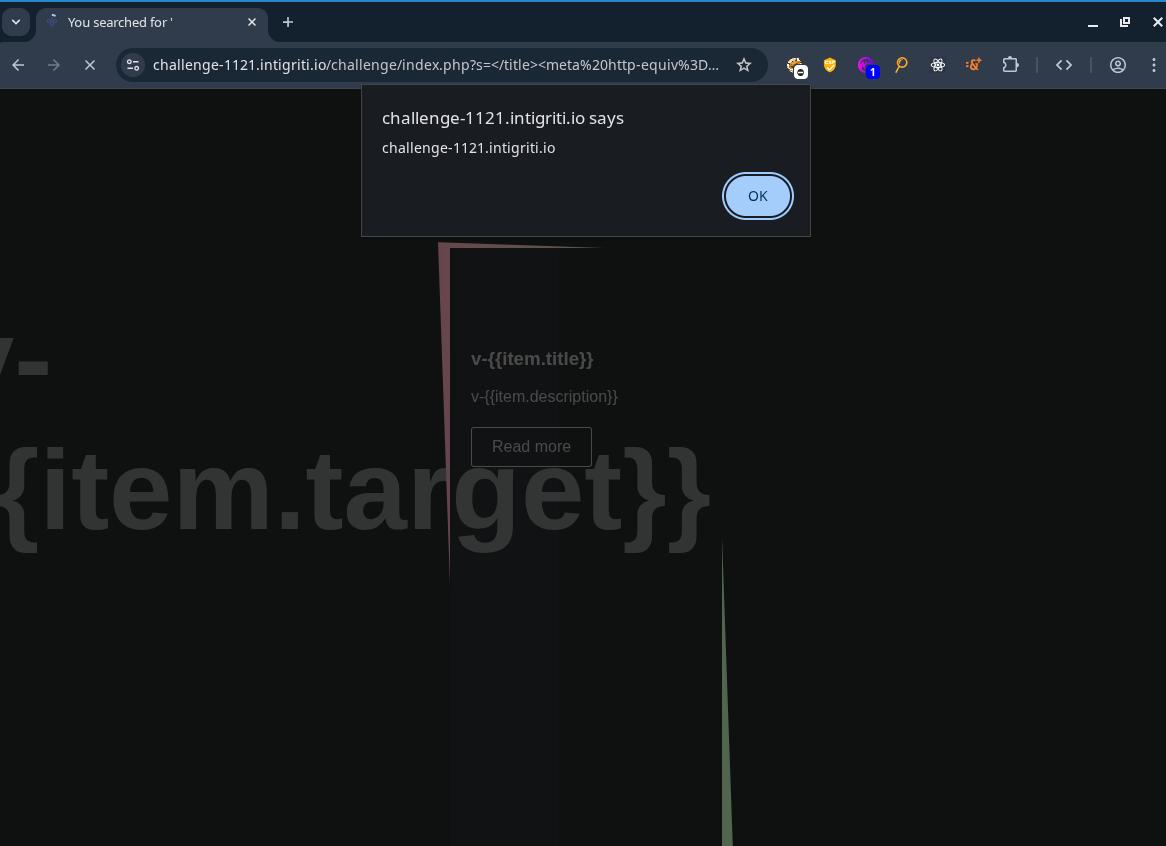Stop loading the page
This screenshot has width=1166, height=846.
pos(90,65)
